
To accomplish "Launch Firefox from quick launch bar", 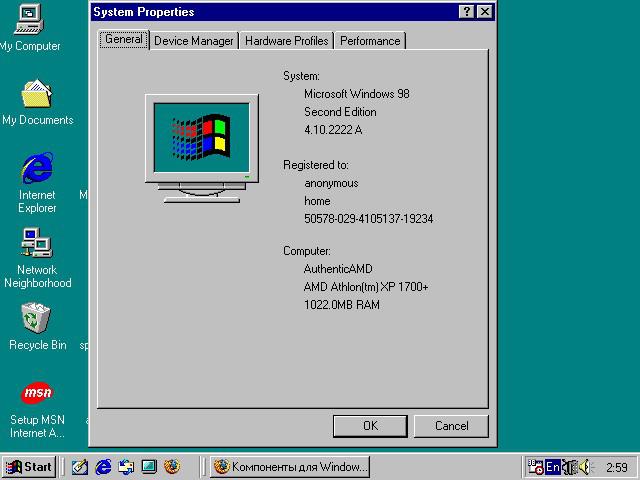I will click(x=172, y=467).
